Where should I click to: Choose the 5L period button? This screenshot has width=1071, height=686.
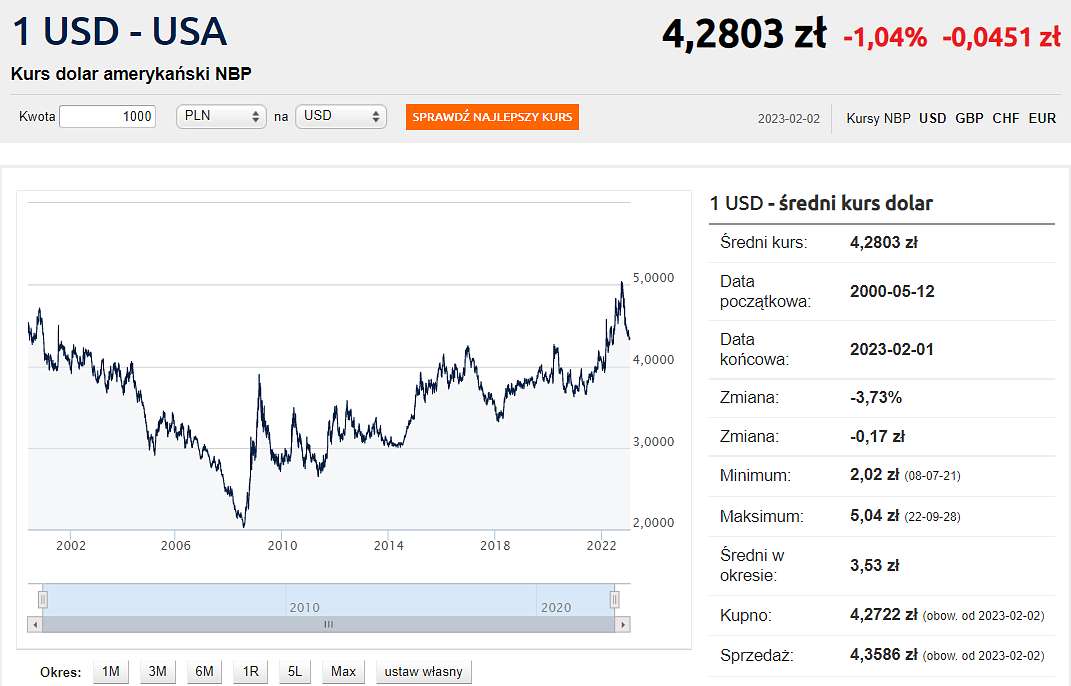(x=295, y=672)
